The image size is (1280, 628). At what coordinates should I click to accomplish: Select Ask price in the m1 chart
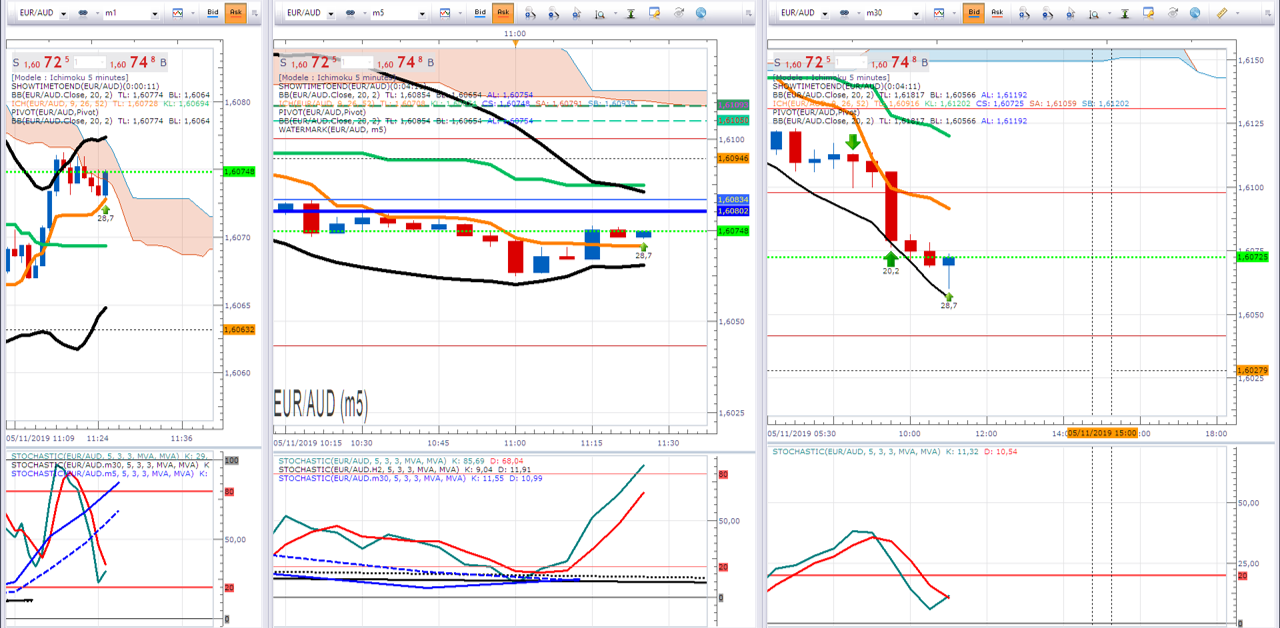click(236, 13)
